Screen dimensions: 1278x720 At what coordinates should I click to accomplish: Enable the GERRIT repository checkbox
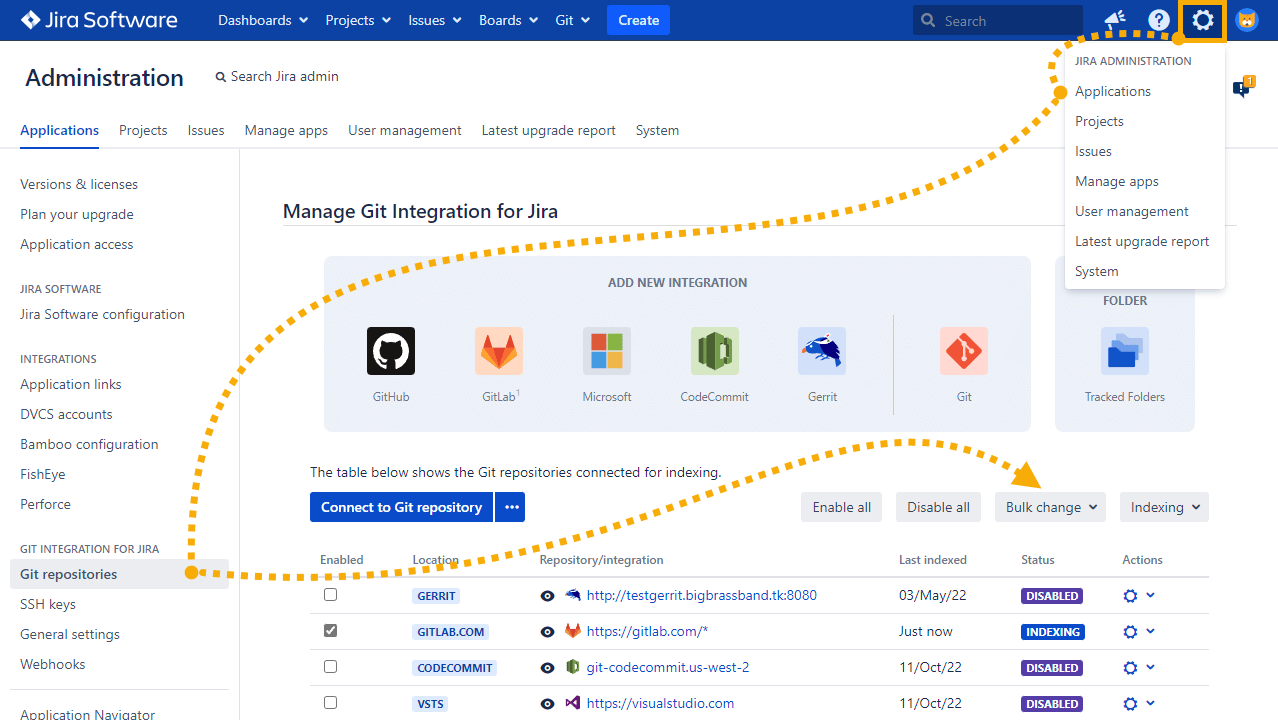coord(330,595)
